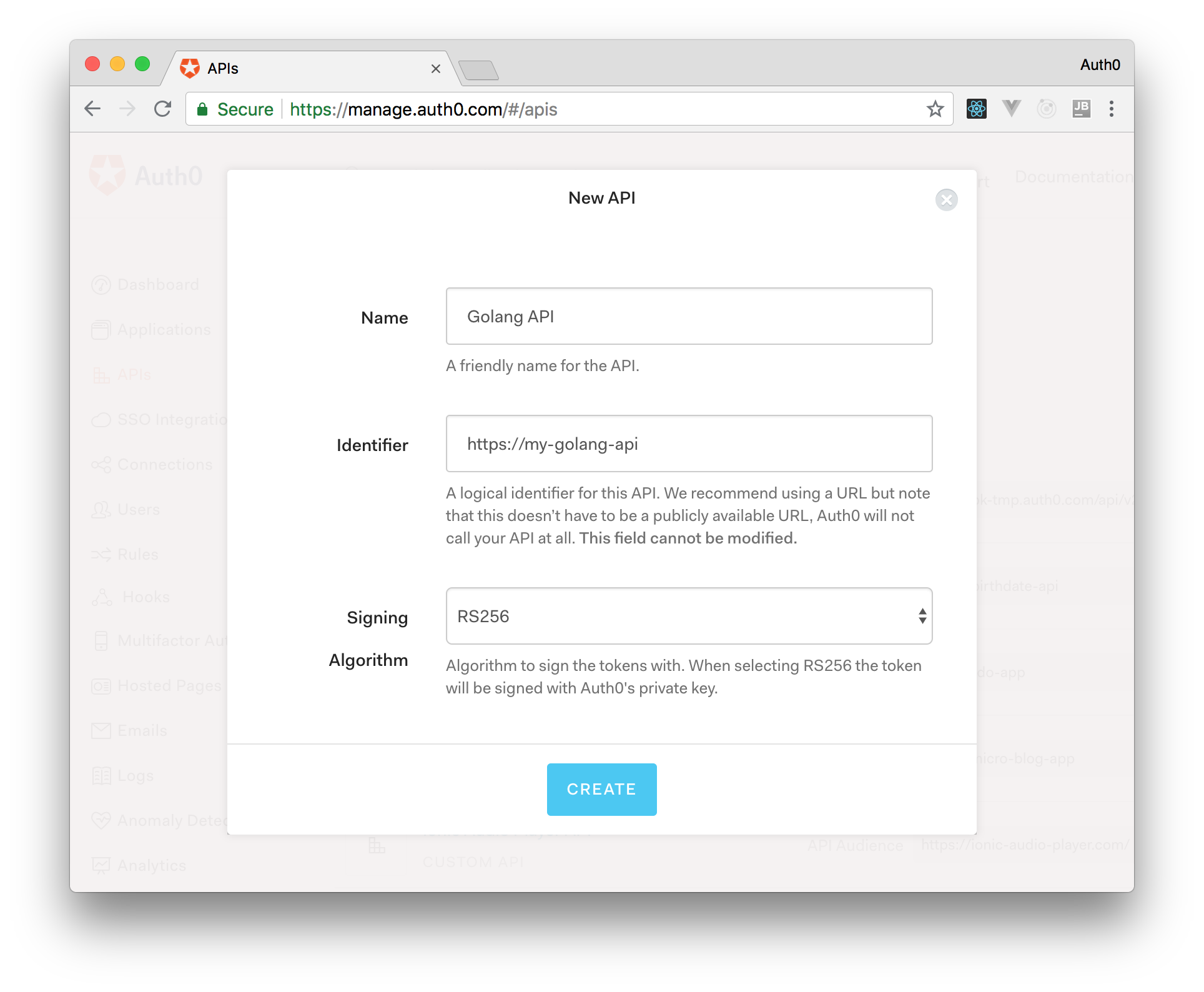Click the Emails envelope icon in sidebar
The width and height of the screenshot is (1204, 992).
pos(102,730)
